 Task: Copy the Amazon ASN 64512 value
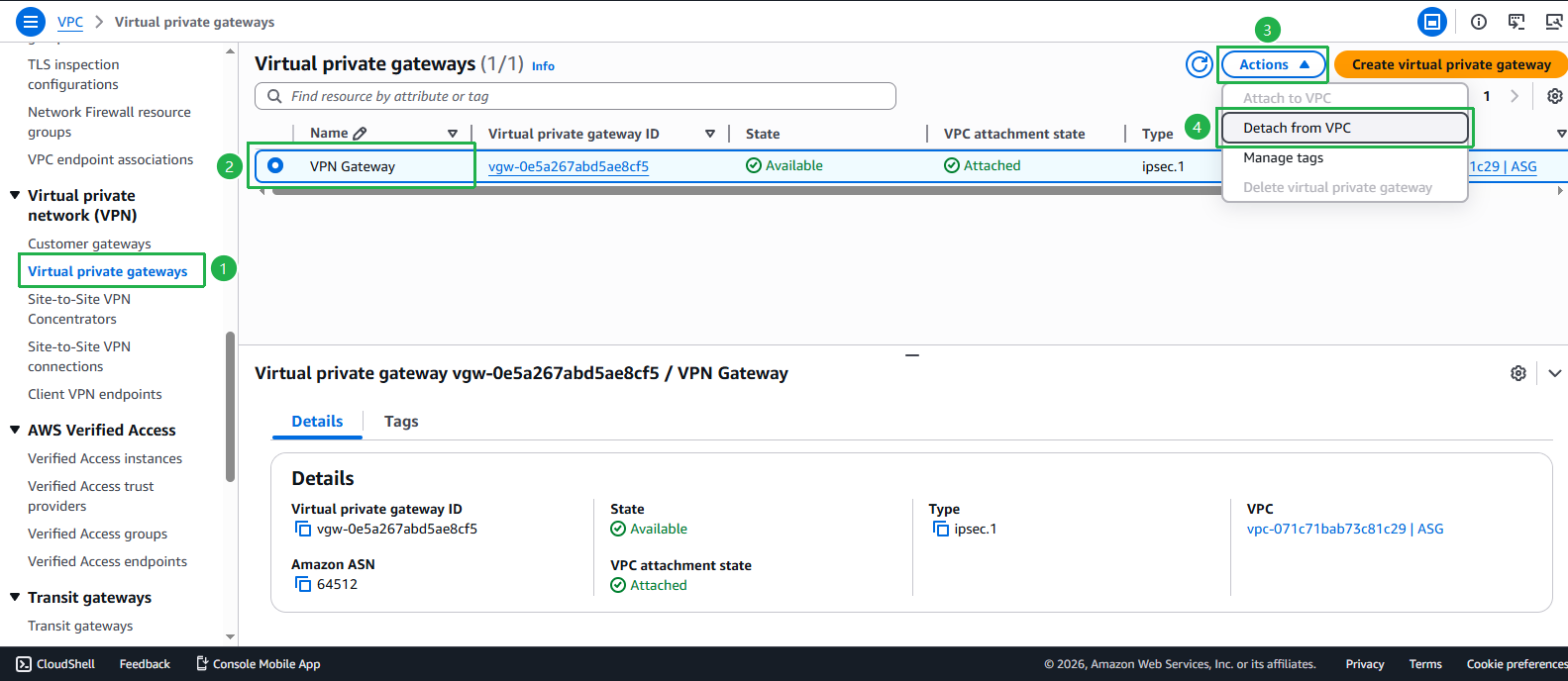pos(303,584)
